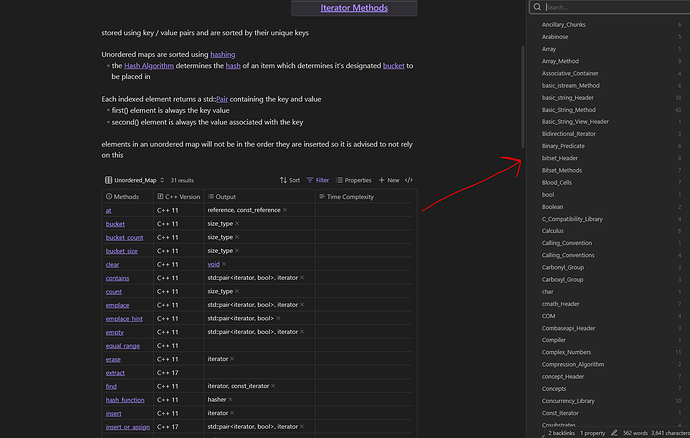Open the code view icon of table
This screenshot has height=438, width=690.
coord(409,180)
